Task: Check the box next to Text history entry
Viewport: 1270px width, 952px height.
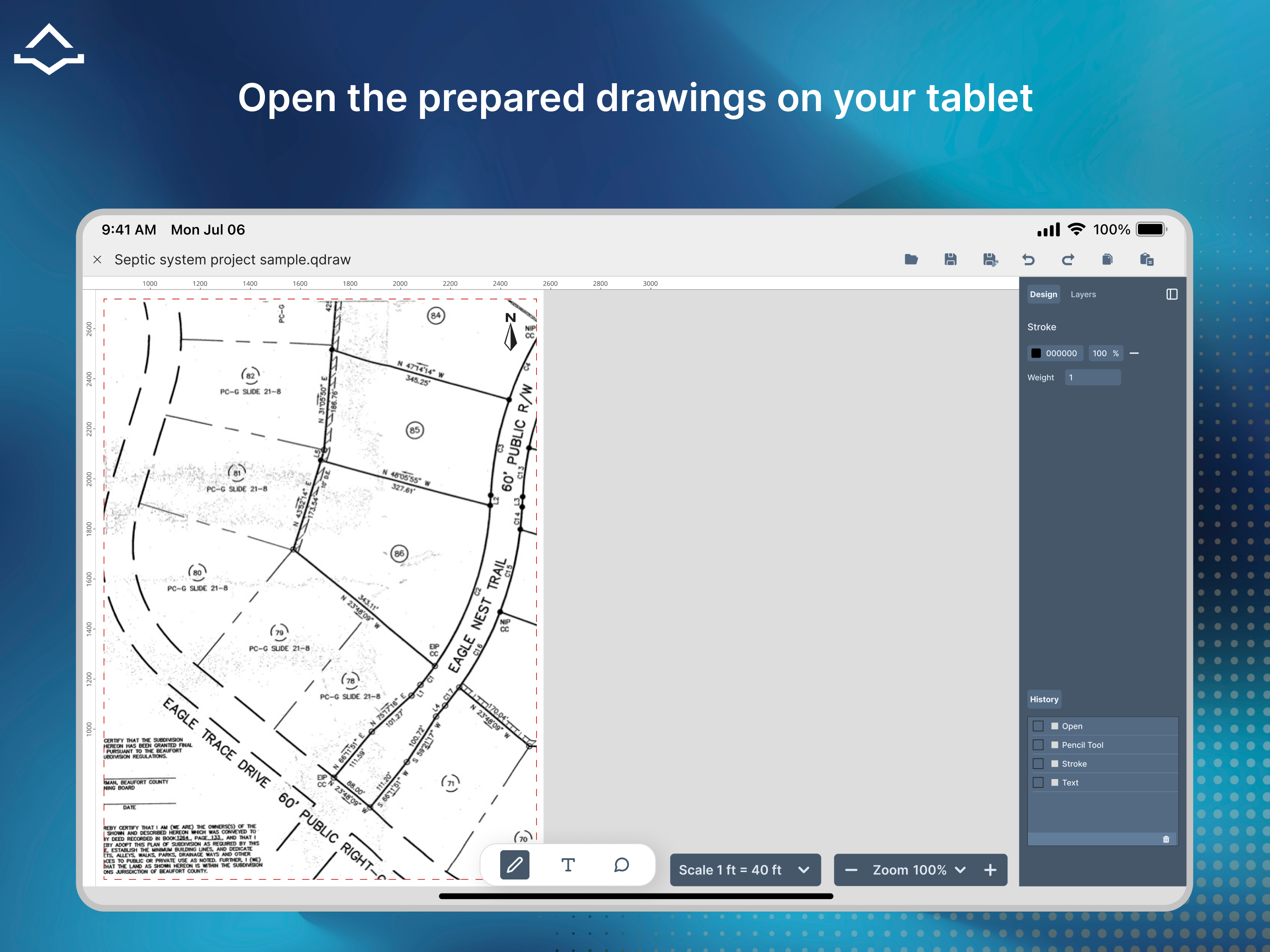Action: pos(1038,783)
